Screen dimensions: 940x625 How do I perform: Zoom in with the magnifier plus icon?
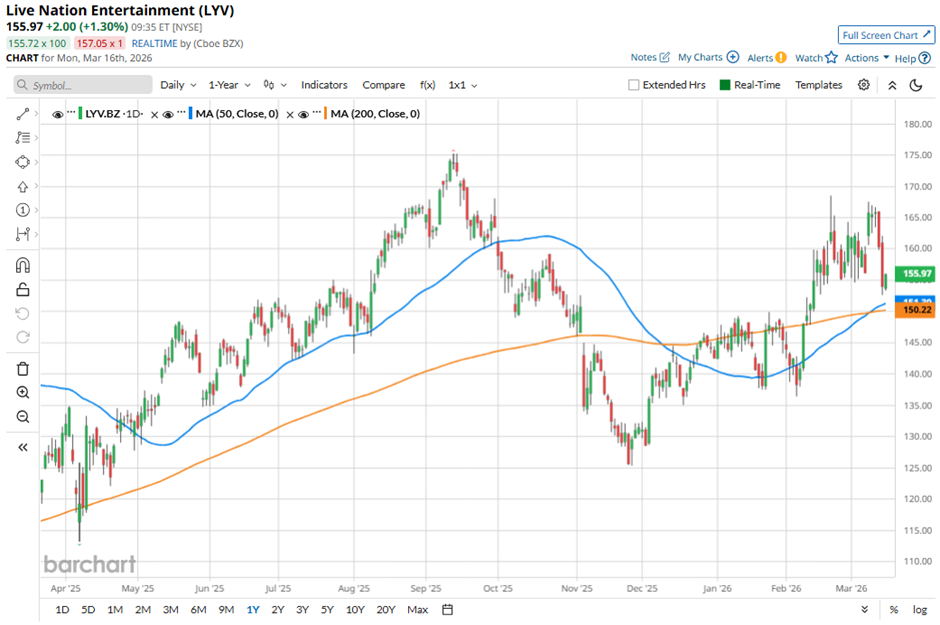click(22, 392)
